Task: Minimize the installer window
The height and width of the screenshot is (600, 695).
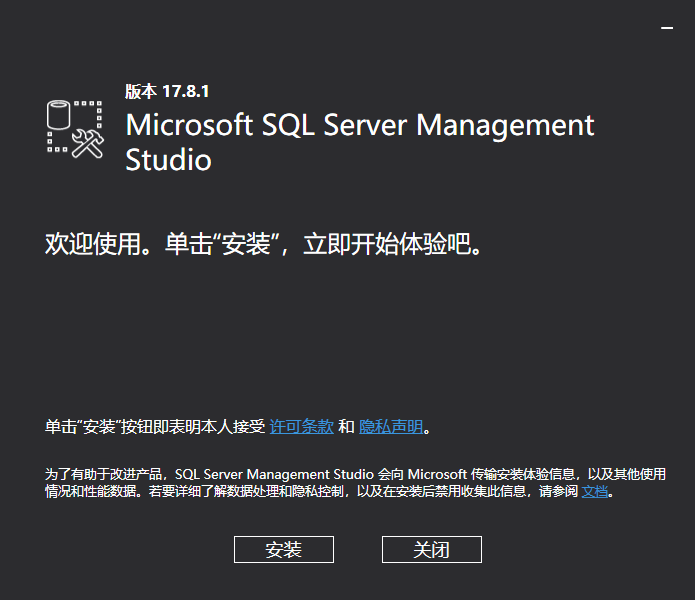Action: 667,28
